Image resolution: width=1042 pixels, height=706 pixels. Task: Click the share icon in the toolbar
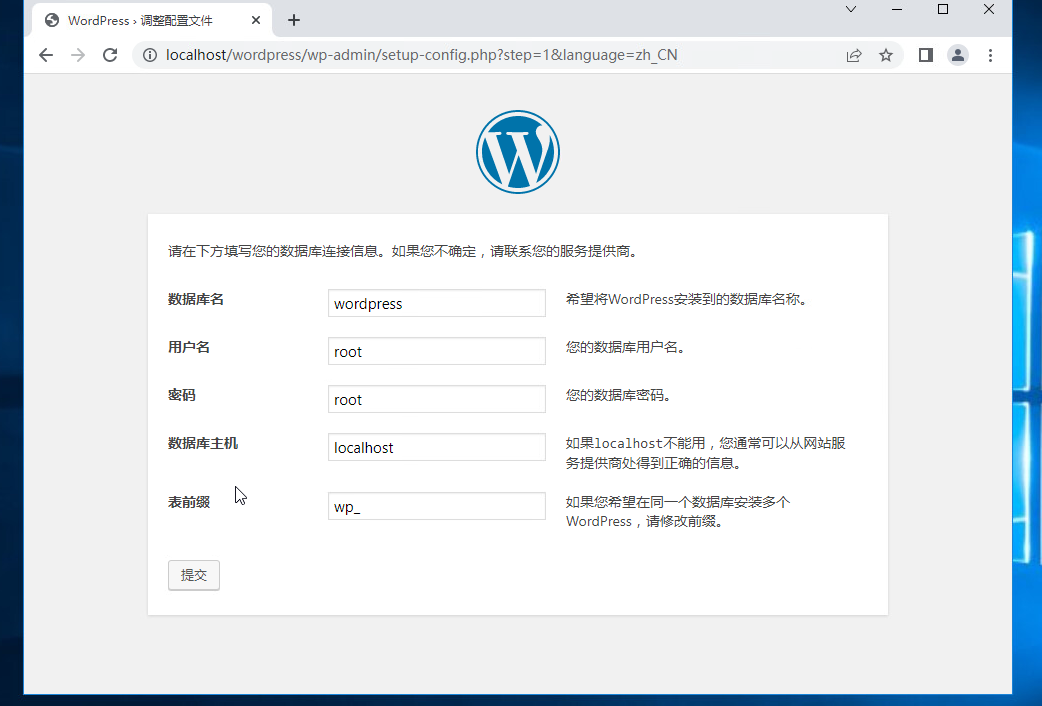[854, 55]
